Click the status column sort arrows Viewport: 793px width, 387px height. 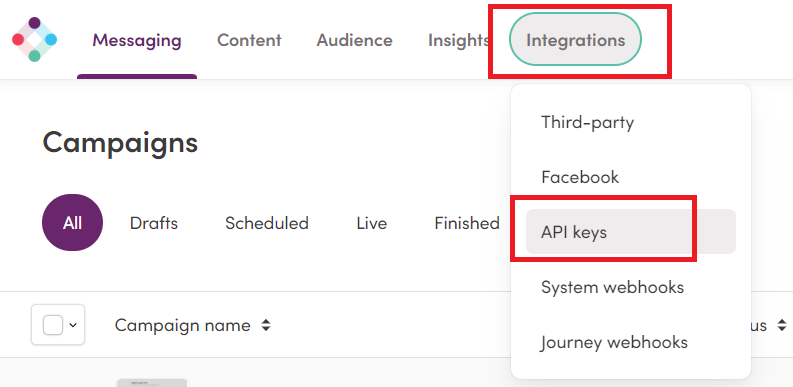click(x=782, y=325)
